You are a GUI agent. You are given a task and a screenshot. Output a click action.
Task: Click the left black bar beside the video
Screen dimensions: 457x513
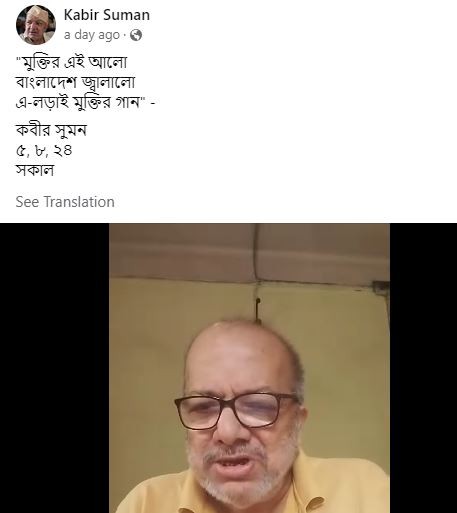[54, 368]
